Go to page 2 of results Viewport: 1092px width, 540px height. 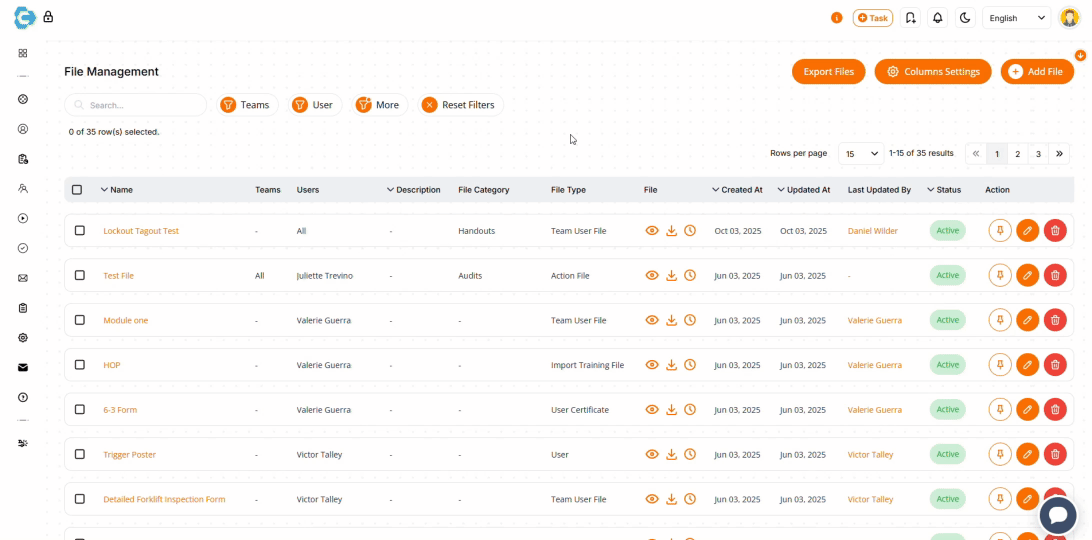(x=1017, y=154)
